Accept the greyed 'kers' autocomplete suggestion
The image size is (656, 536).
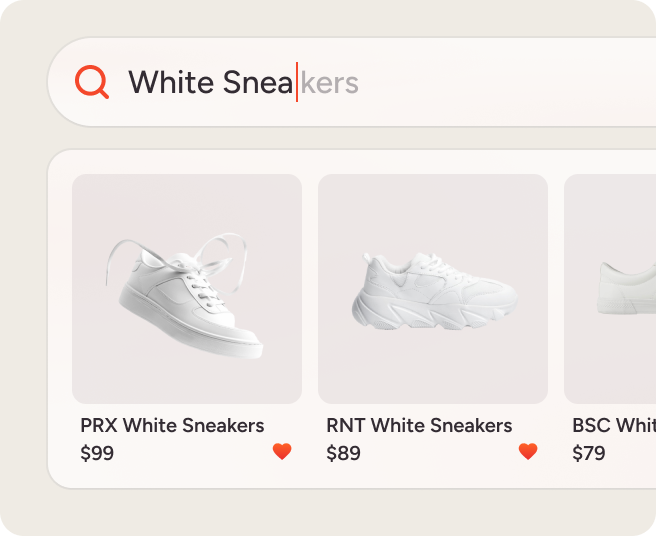click(x=329, y=82)
